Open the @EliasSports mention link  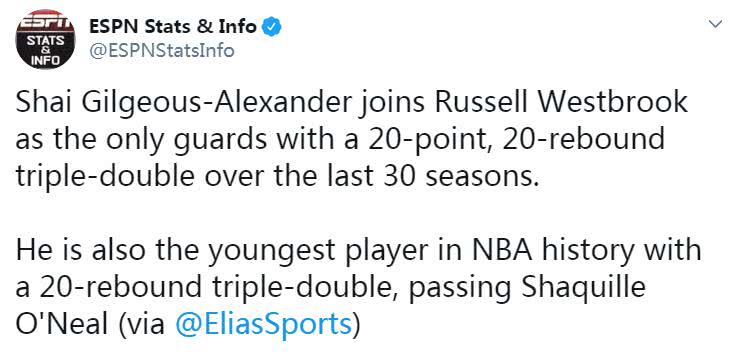pyautogui.click(x=264, y=323)
